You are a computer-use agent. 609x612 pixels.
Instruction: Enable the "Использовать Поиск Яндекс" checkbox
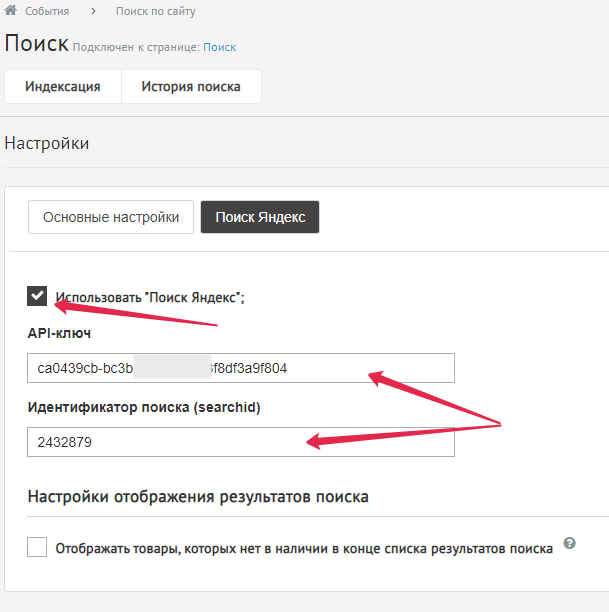(37, 296)
